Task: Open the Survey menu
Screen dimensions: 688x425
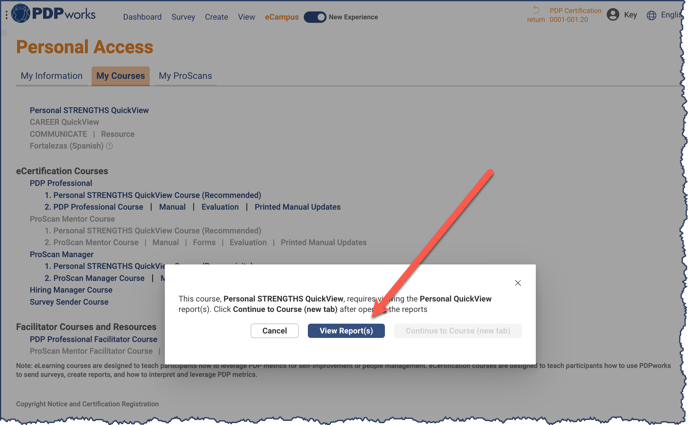Action: pyautogui.click(x=183, y=17)
